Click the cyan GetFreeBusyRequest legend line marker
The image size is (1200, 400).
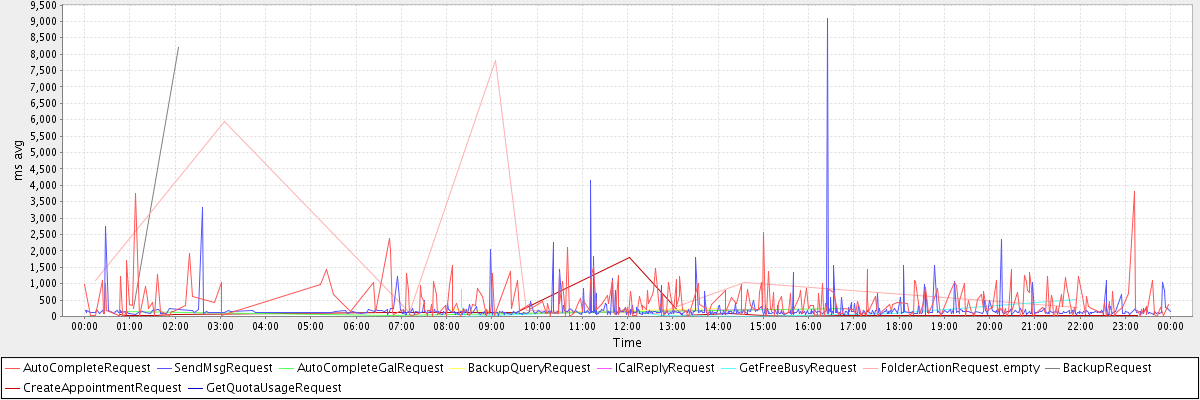point(727,368)
